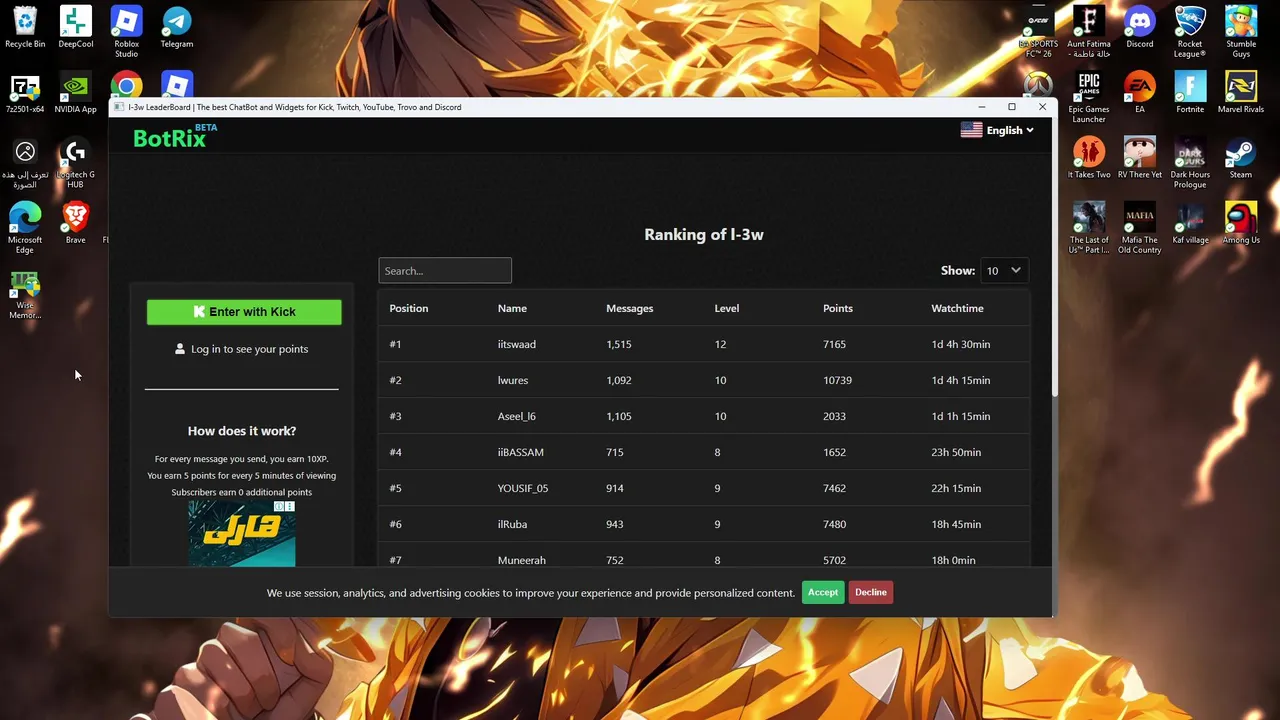The height and width of the screenshot is (720, 1280).
Task: Click the How does it work heading
Action: pos(242,431)
